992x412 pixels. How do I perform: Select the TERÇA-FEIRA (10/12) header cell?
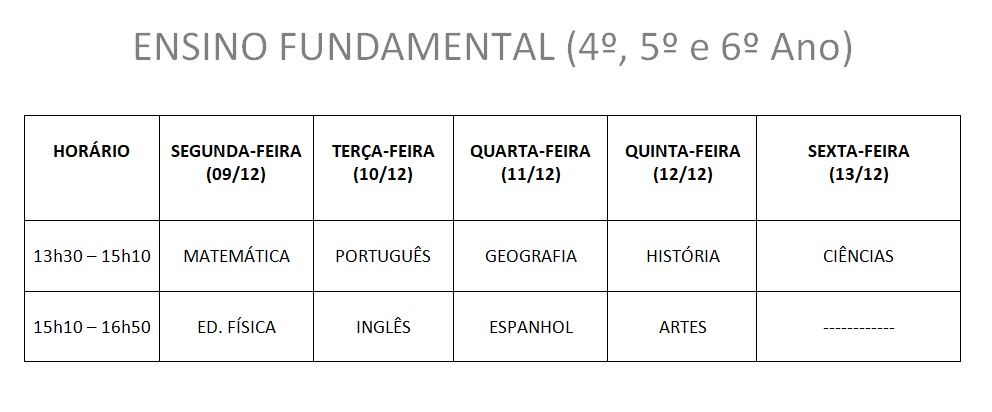(383, 168)
